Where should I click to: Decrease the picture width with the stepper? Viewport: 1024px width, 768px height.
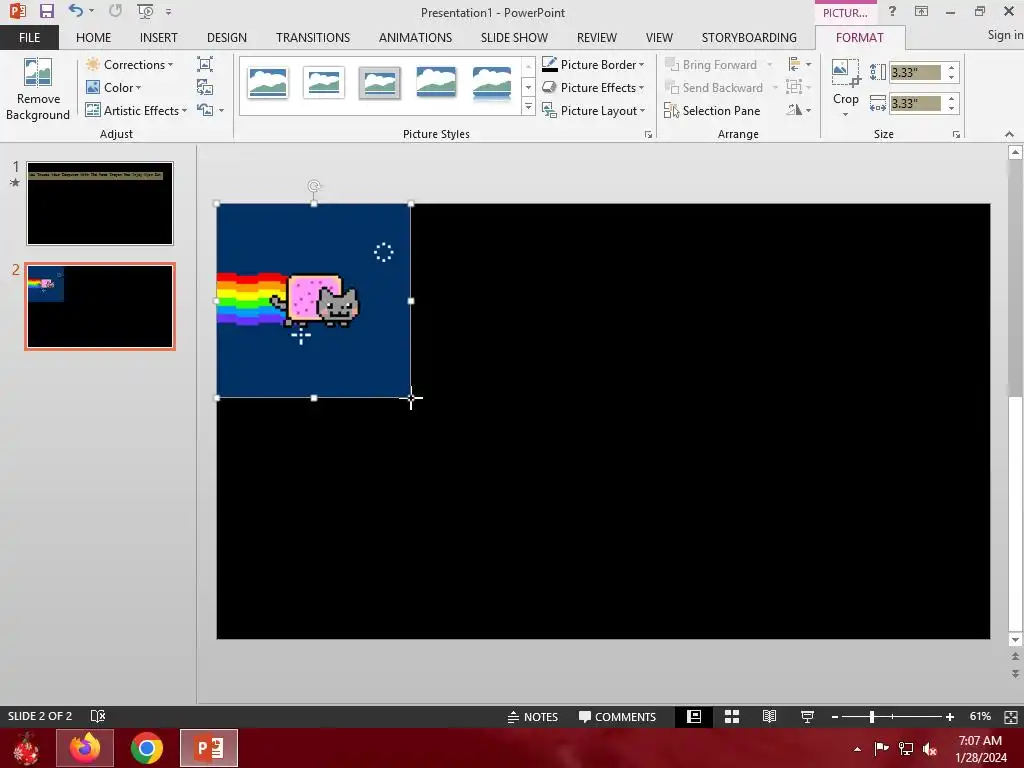point(952,108)
